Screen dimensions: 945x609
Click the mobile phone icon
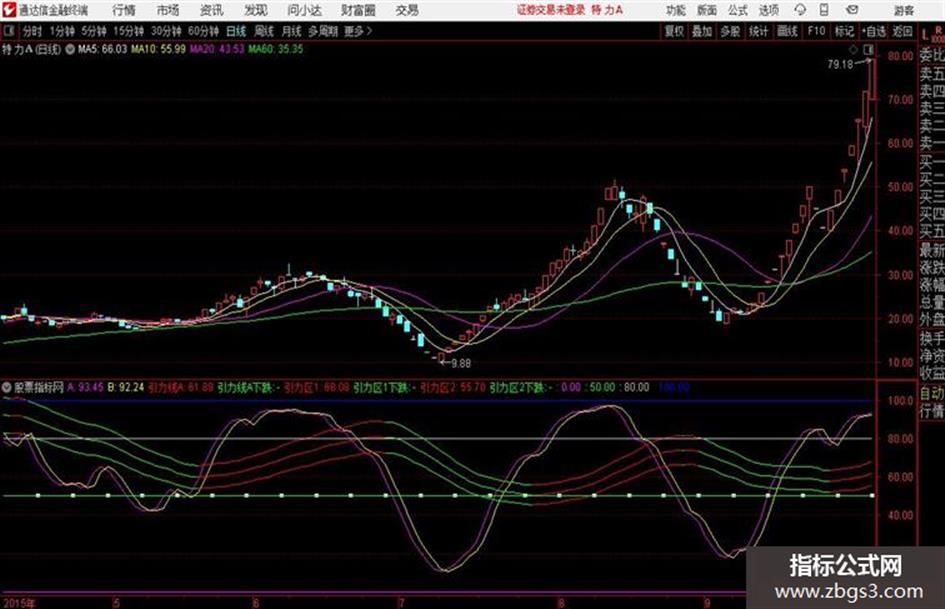click(x=824, y=10)
